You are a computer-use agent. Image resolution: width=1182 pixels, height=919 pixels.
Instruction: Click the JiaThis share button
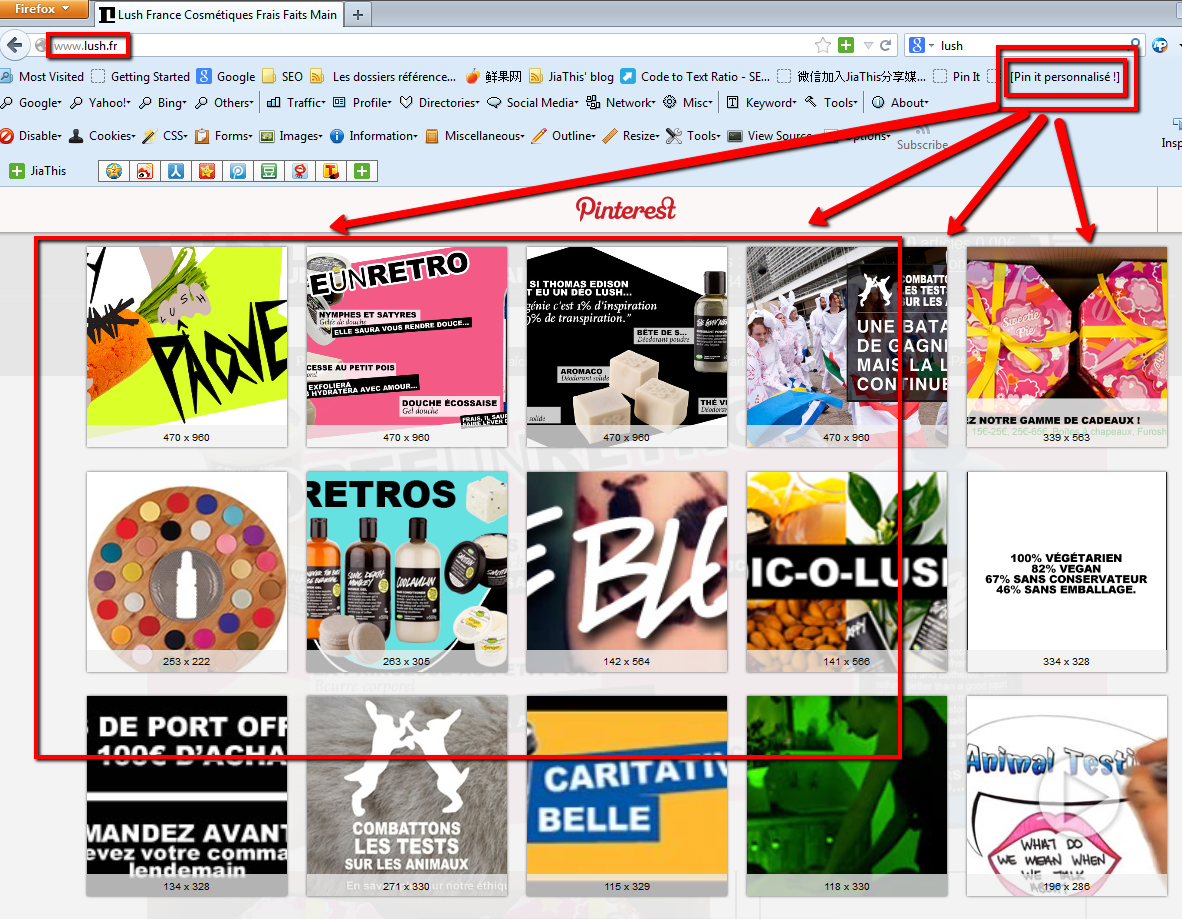tap(38, 171)
